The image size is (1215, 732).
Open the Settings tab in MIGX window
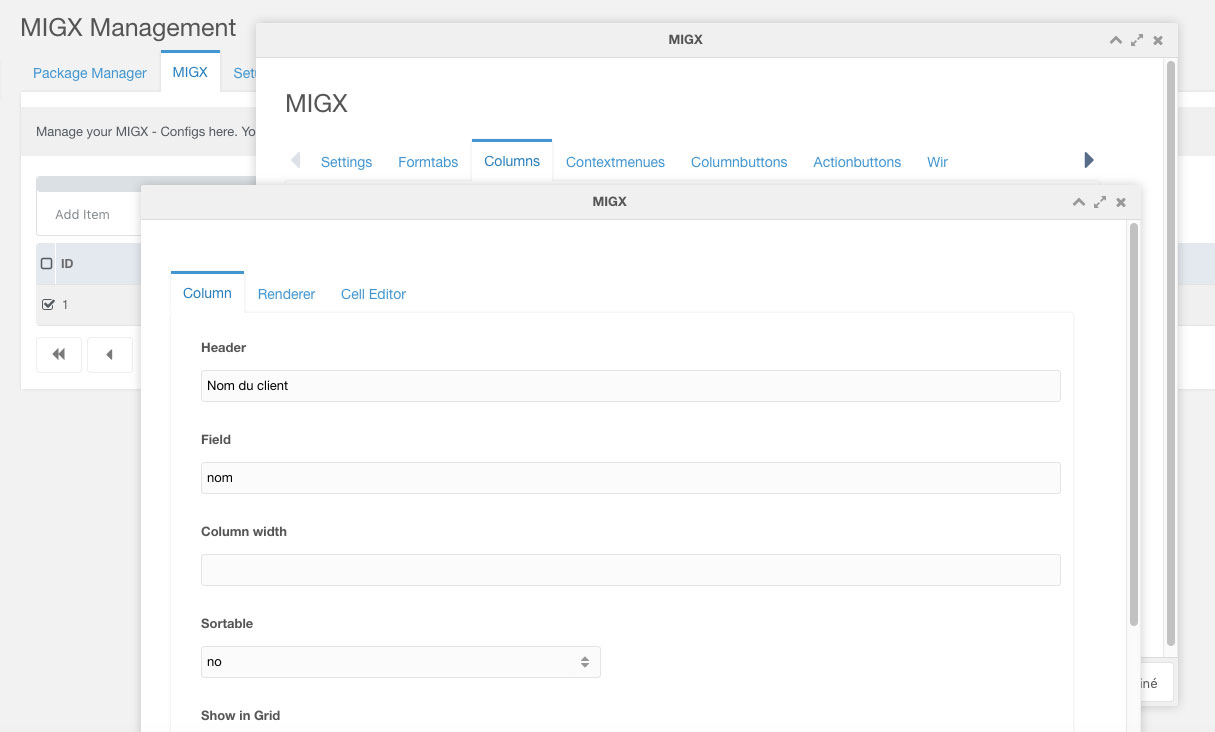click(346, 162)
